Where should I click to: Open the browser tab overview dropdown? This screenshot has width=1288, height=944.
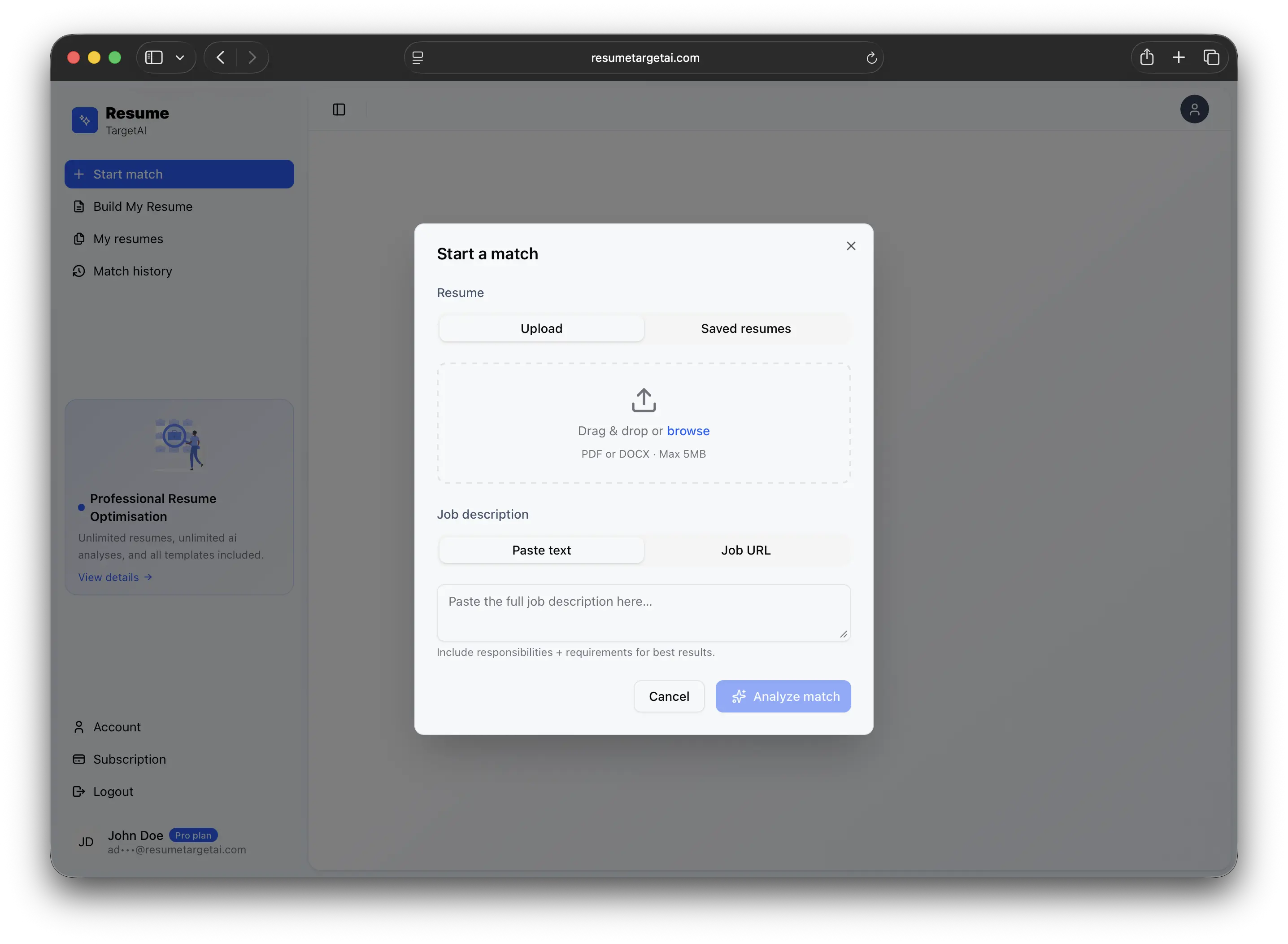pos(180,57)
